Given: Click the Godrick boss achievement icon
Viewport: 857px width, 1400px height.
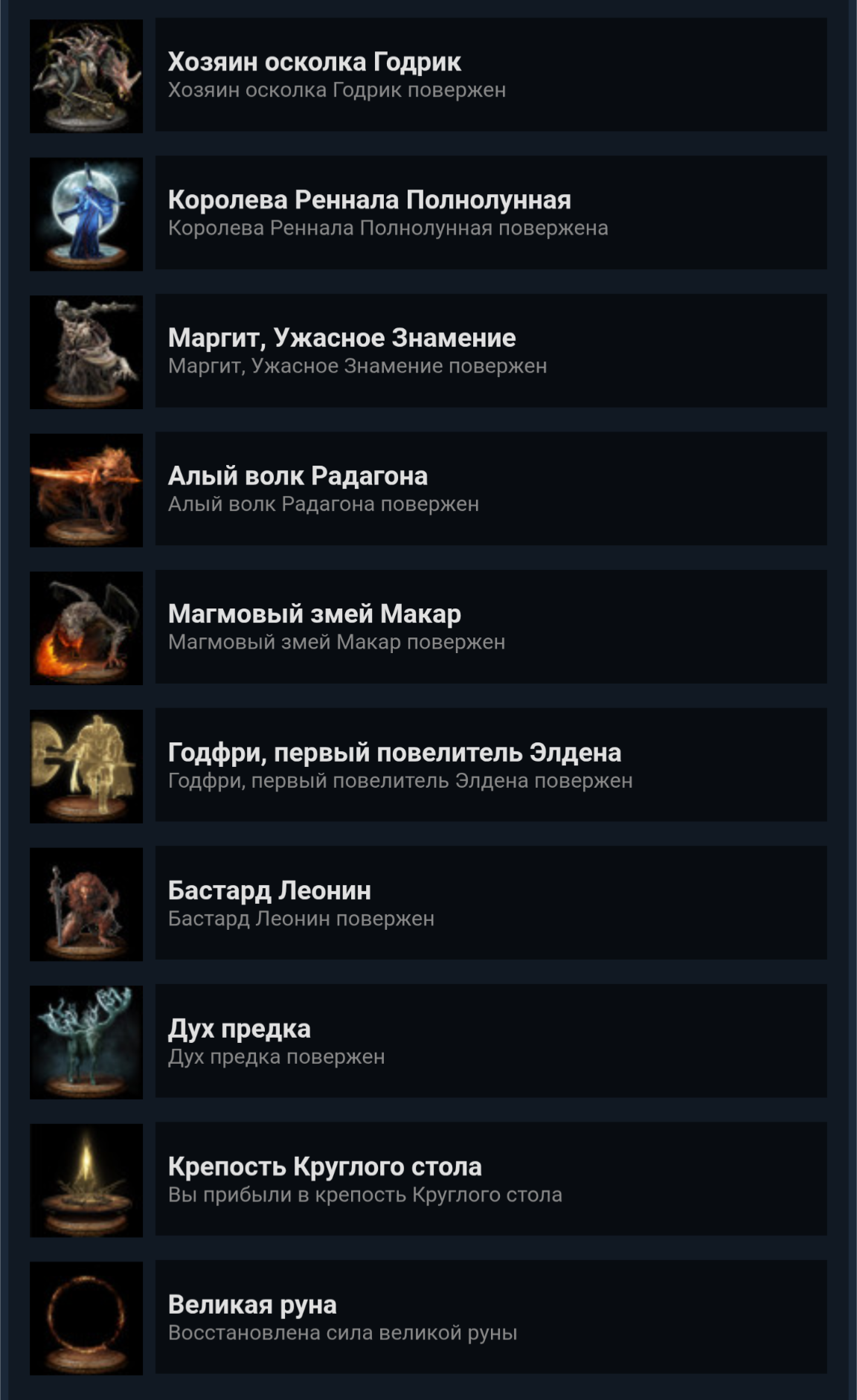Looking at the screenshot, I should [x=86, y=76].
